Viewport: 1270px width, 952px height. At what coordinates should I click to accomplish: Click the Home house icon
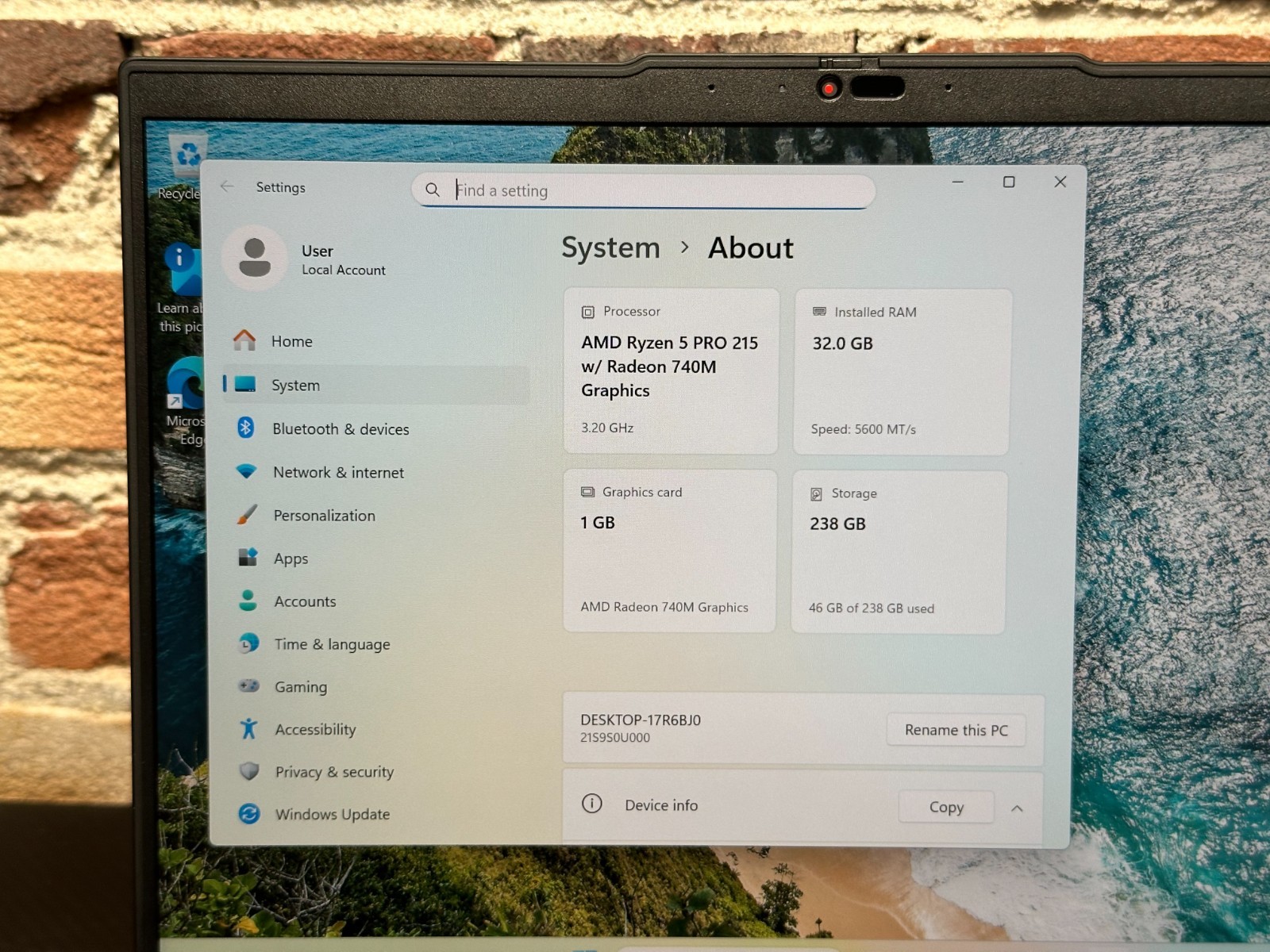click(244, 340)
